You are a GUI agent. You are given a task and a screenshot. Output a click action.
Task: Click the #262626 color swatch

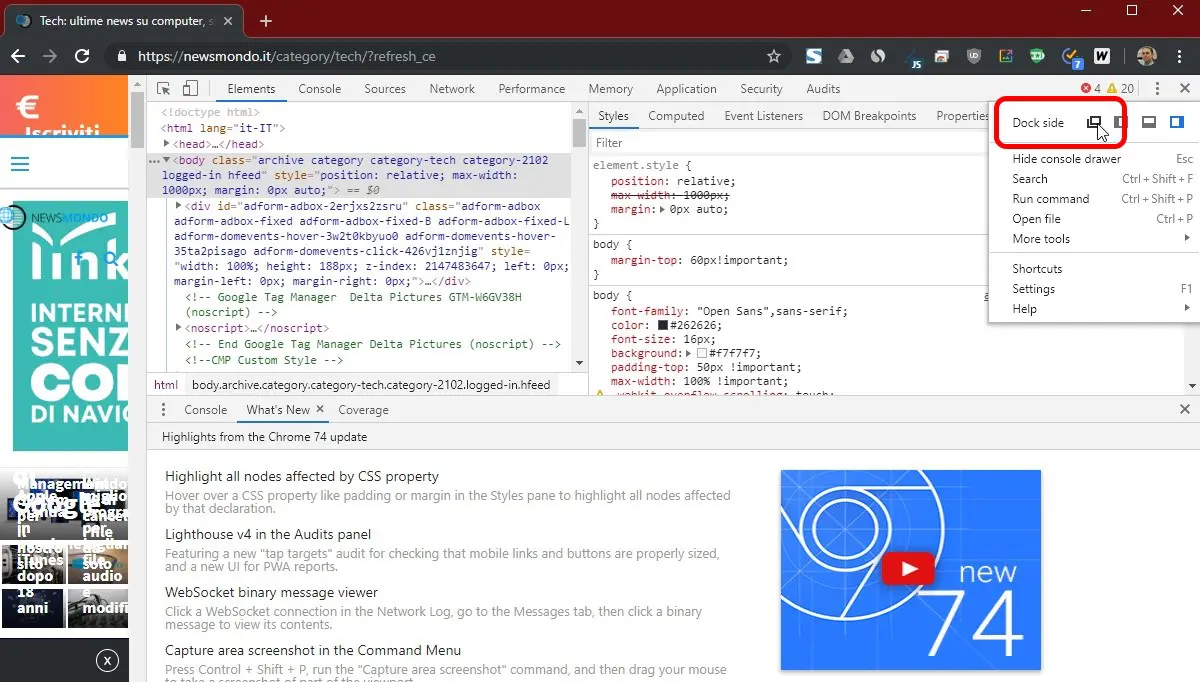pos(663,325)
